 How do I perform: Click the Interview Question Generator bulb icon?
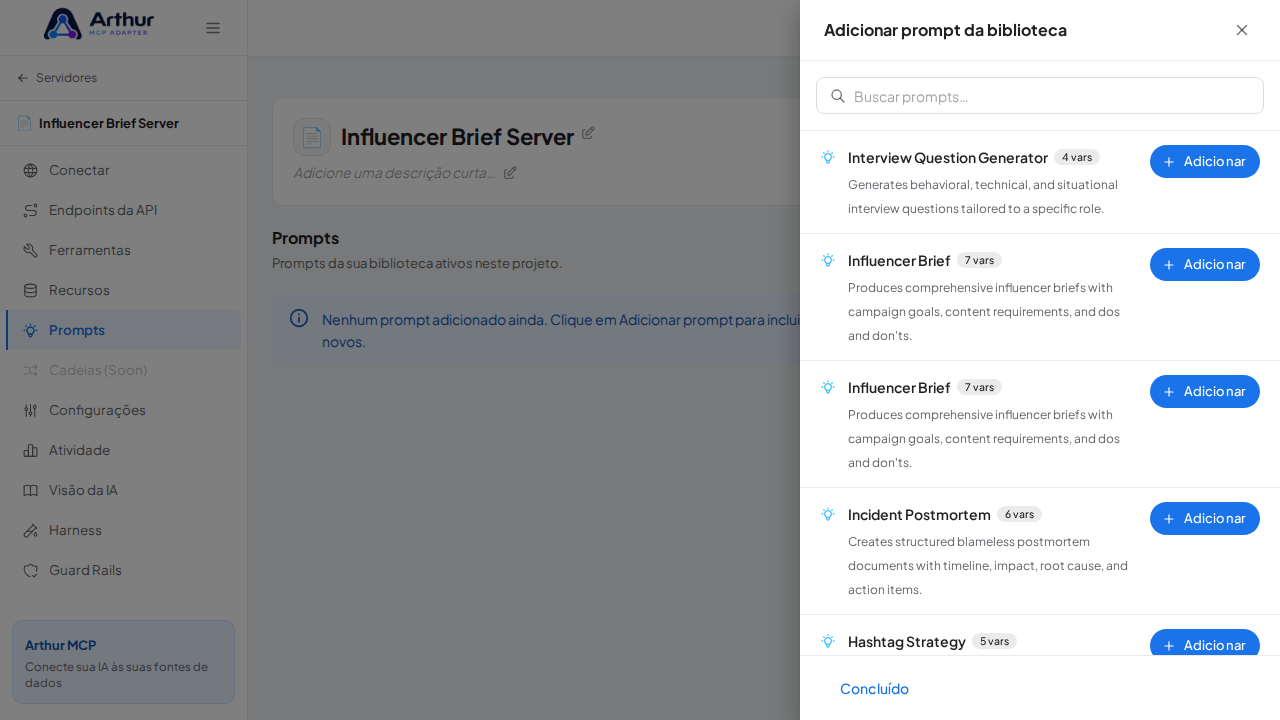tap(828, 157)
